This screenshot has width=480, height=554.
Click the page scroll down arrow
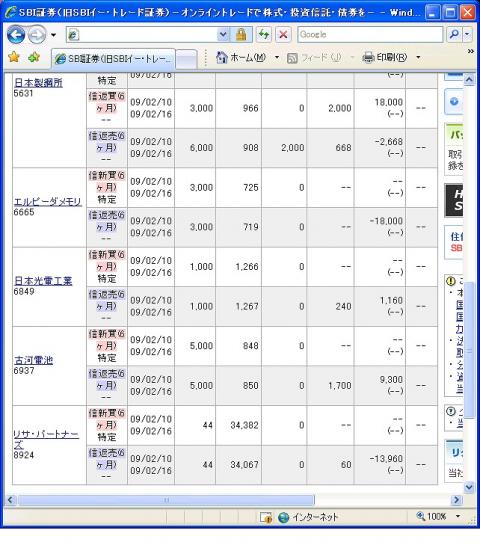coord(469,487)
